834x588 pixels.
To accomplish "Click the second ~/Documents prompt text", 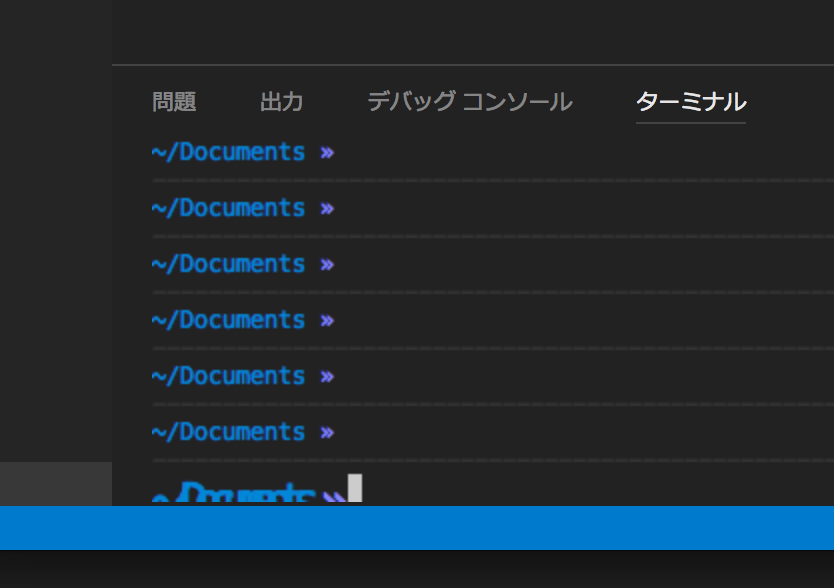I will [228, 208].
